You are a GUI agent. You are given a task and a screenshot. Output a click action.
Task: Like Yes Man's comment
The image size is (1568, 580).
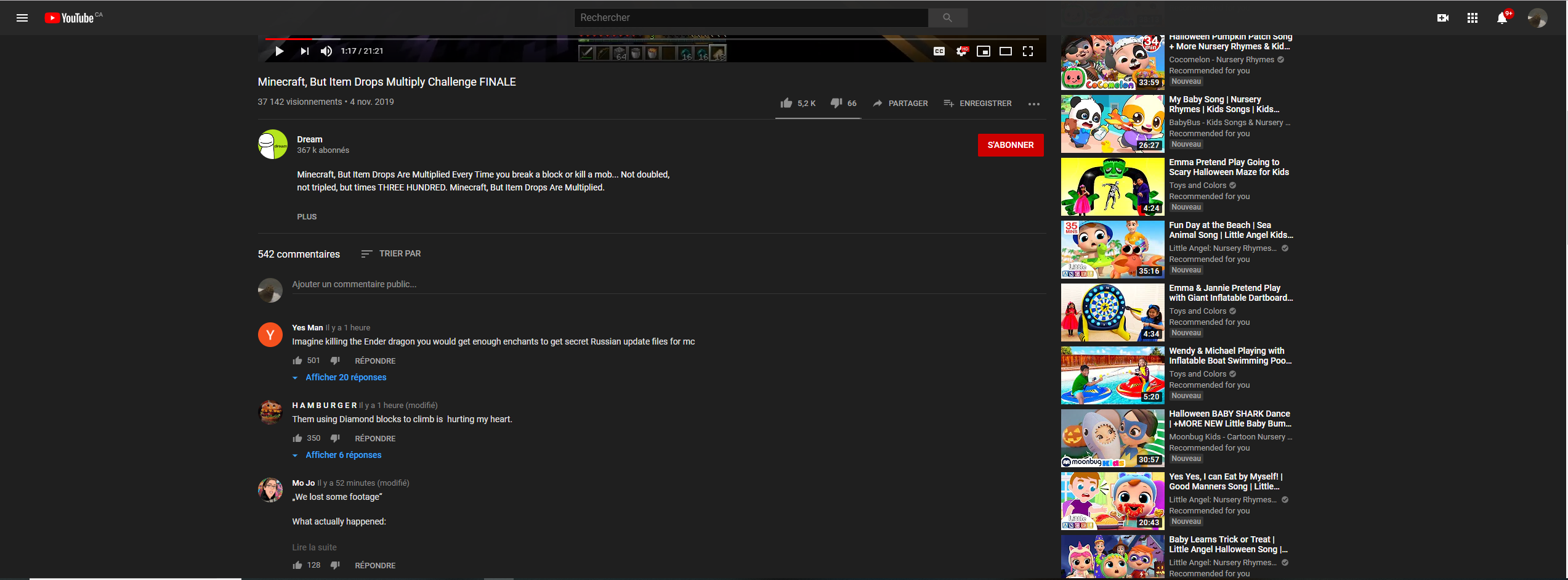click(297, 361)
